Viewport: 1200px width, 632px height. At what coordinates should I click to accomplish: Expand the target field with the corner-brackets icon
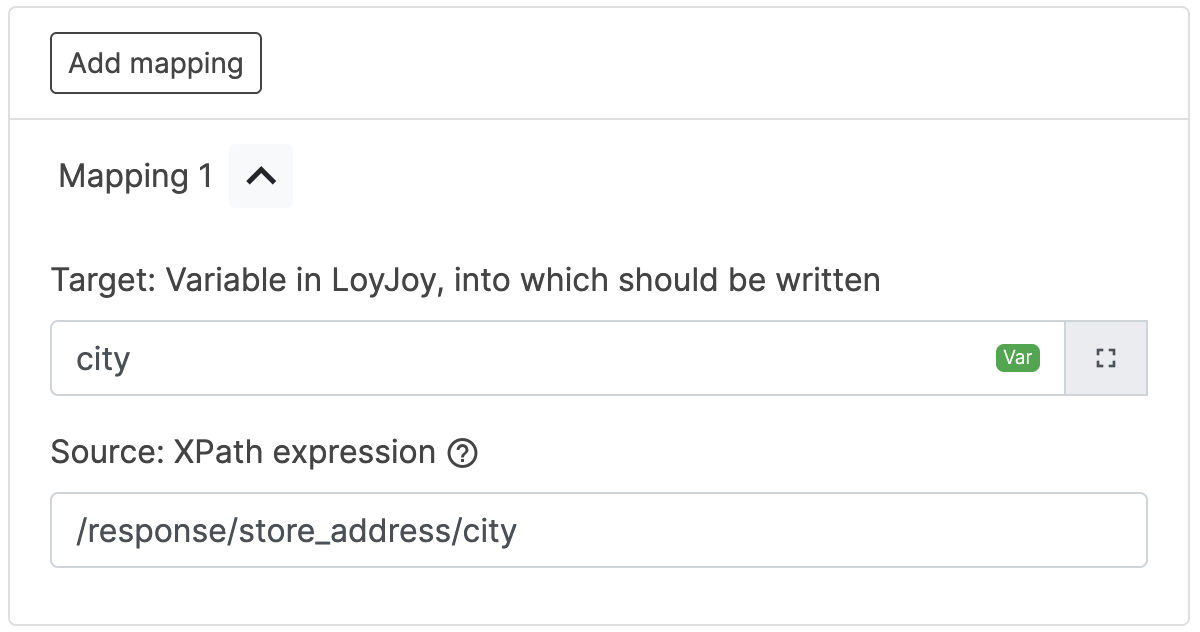[1105, 358]
